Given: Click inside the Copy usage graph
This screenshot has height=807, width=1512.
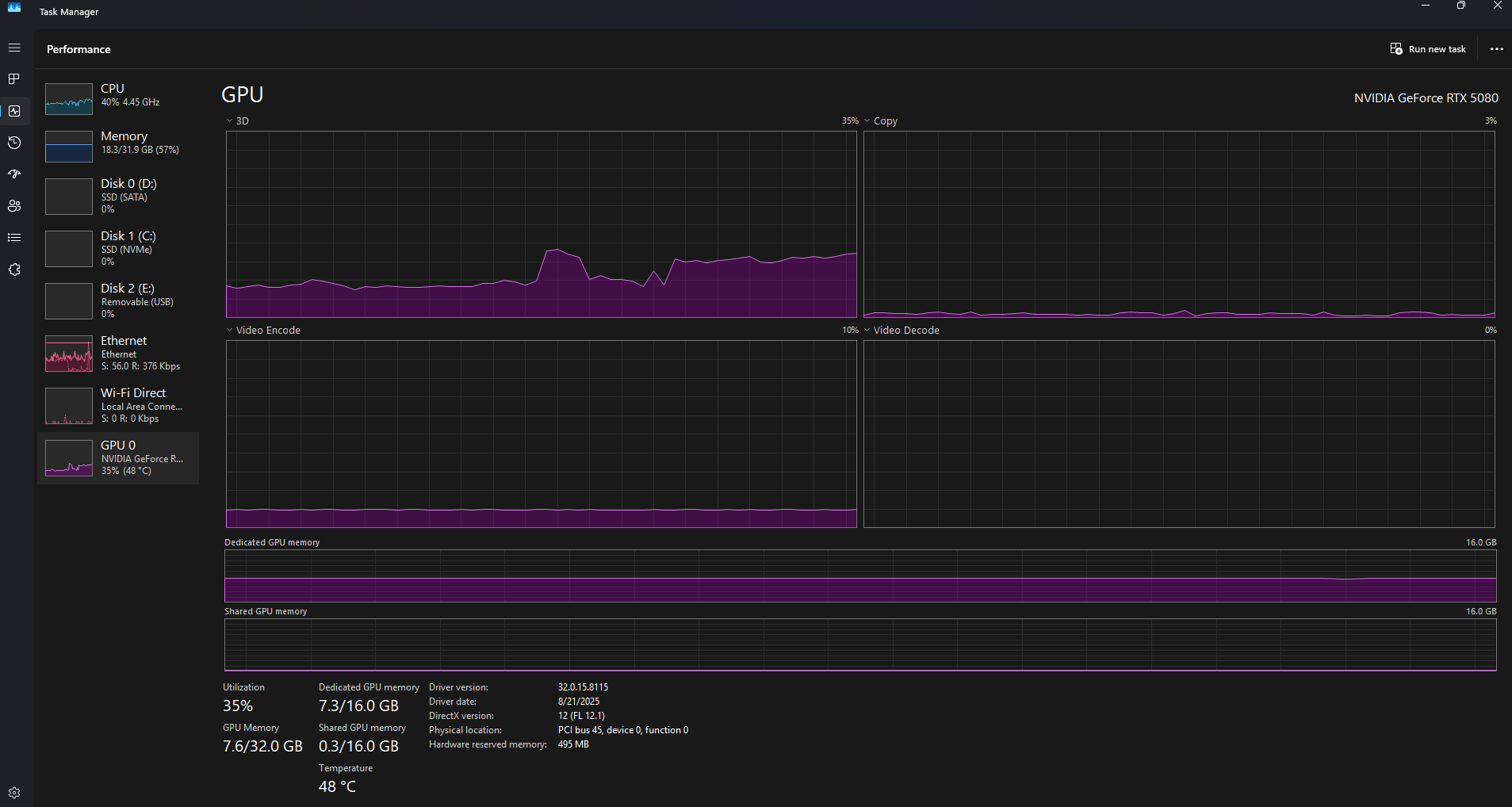Looking at the screenshot, I should point(1179,224).
